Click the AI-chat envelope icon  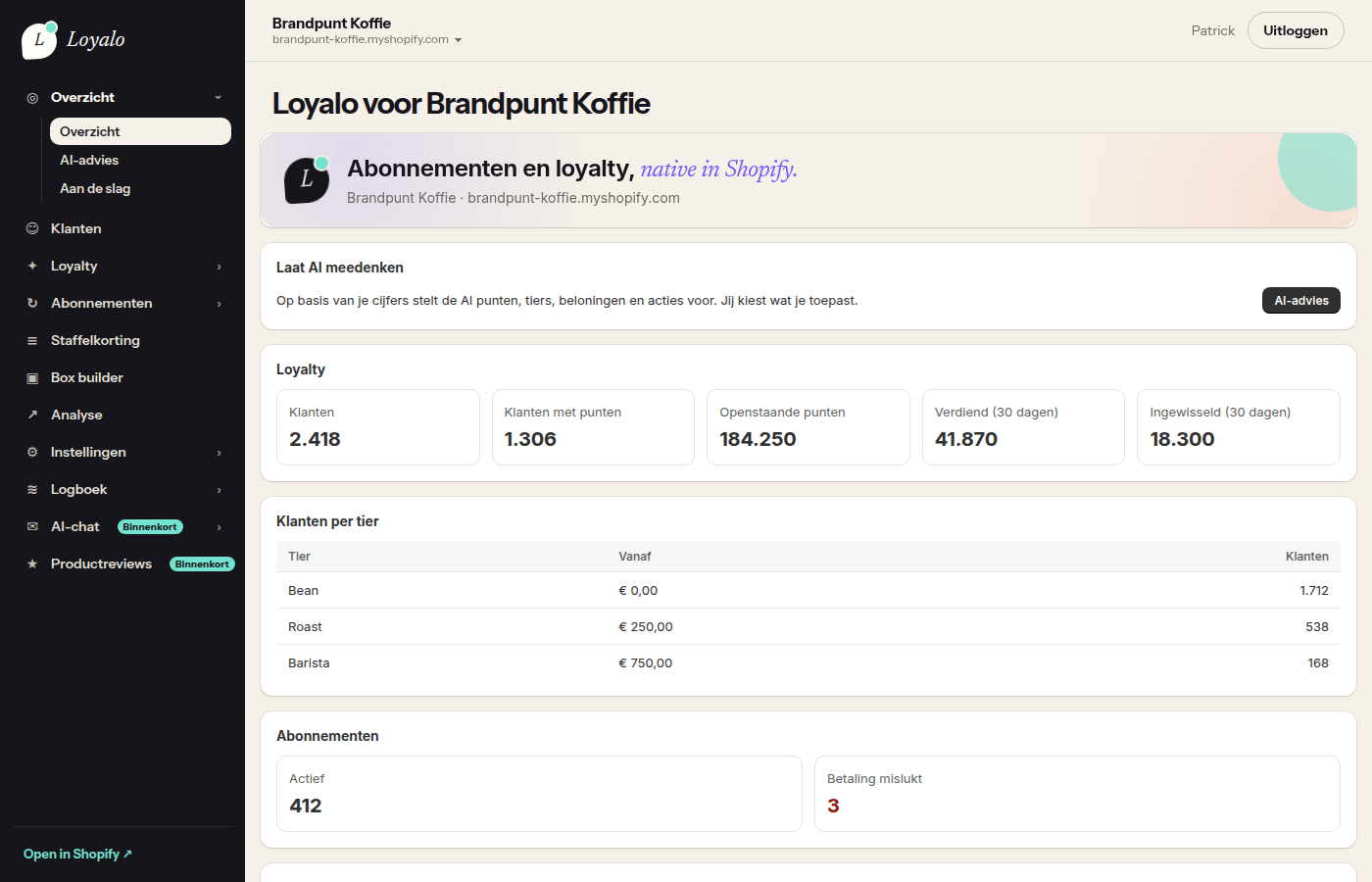coord(32,526)
